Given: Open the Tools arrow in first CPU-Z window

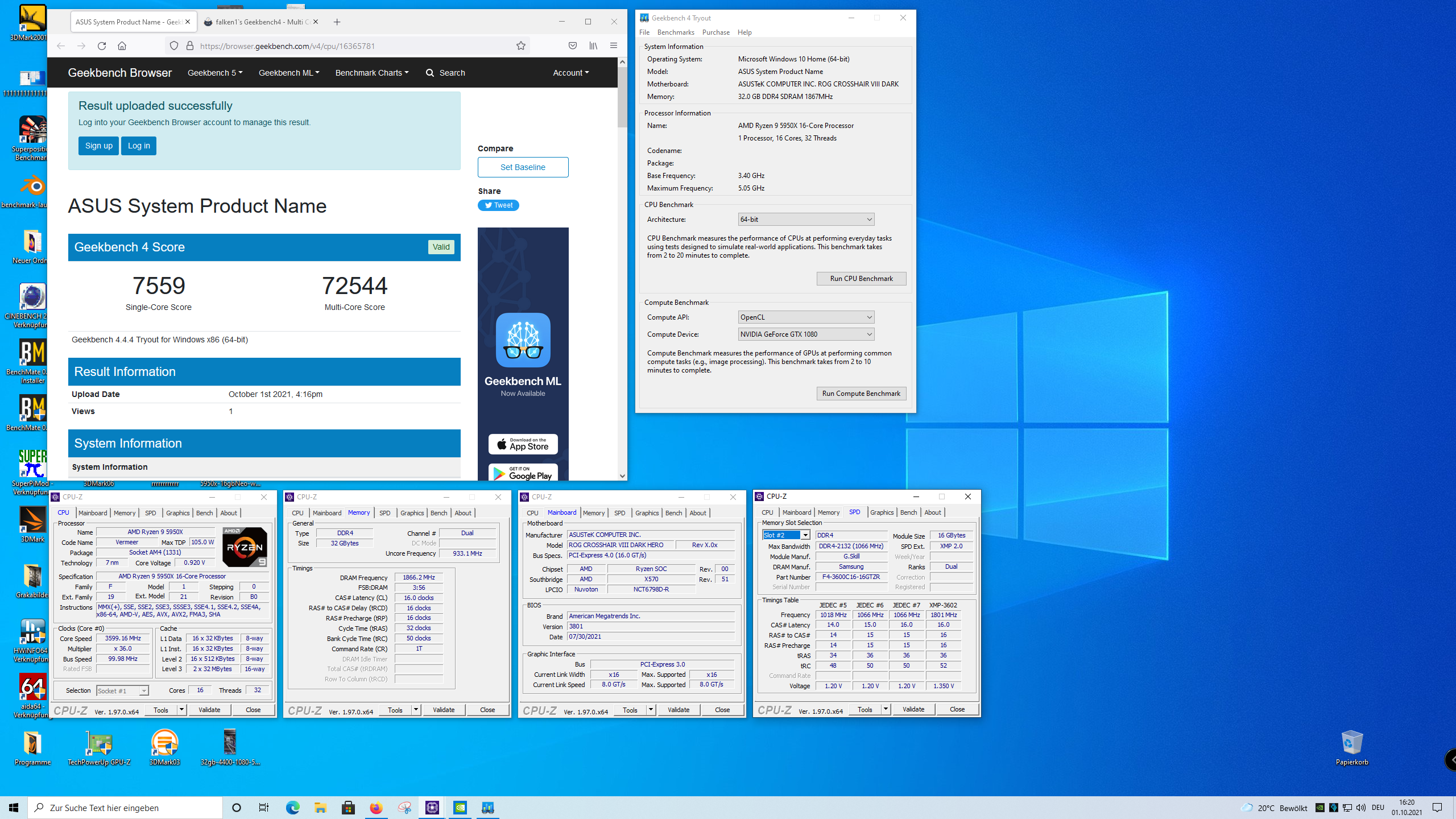Looking at the screenshot, I should click(x=182, y=710).
